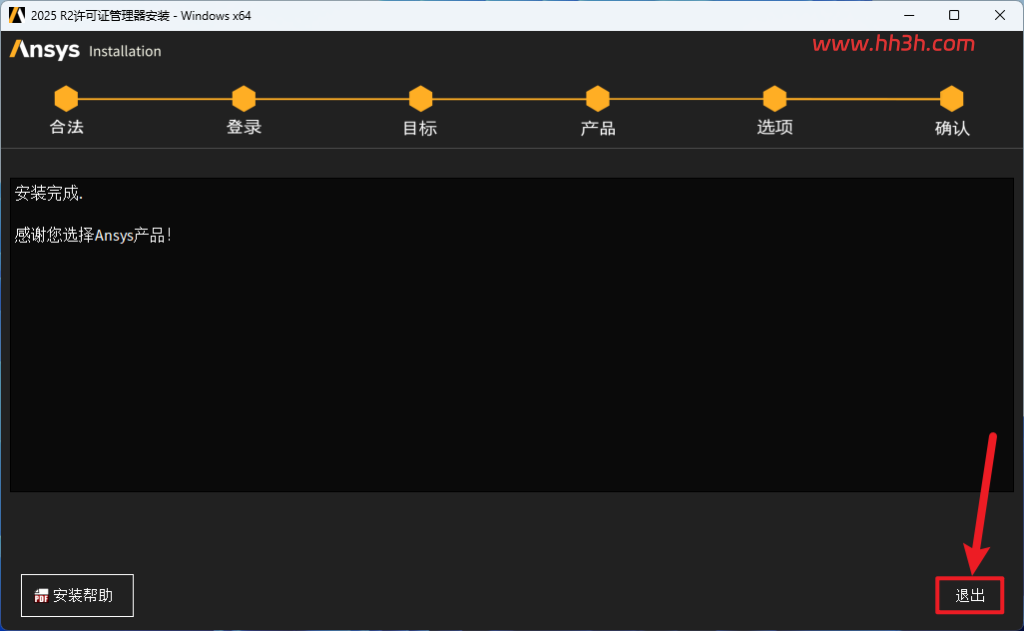Viewport: 1024px width, 631px height.
Task: Click the 退出 exit button
Action: 970,595
